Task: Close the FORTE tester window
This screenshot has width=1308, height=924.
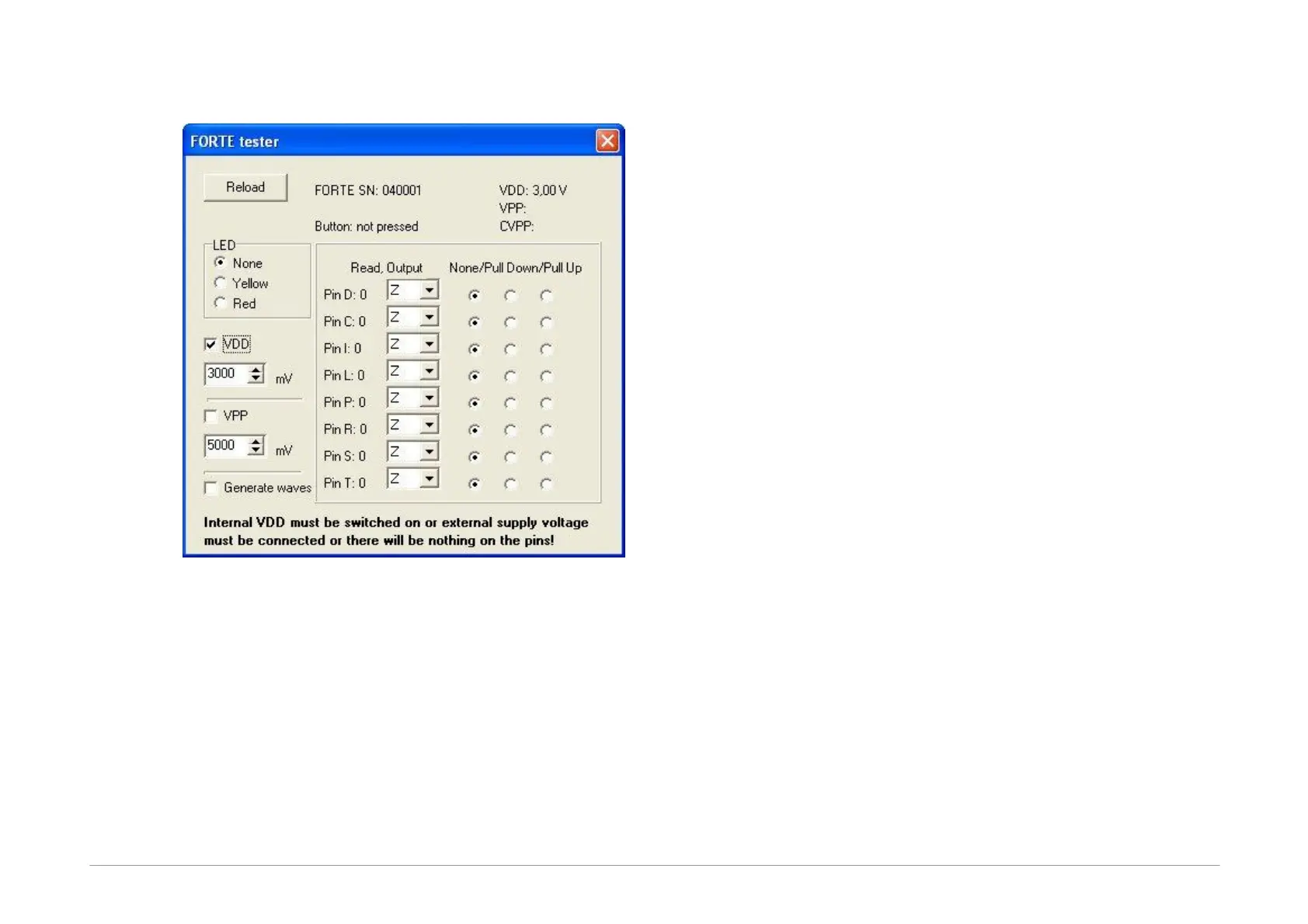Action: click(x=607, y=141)
